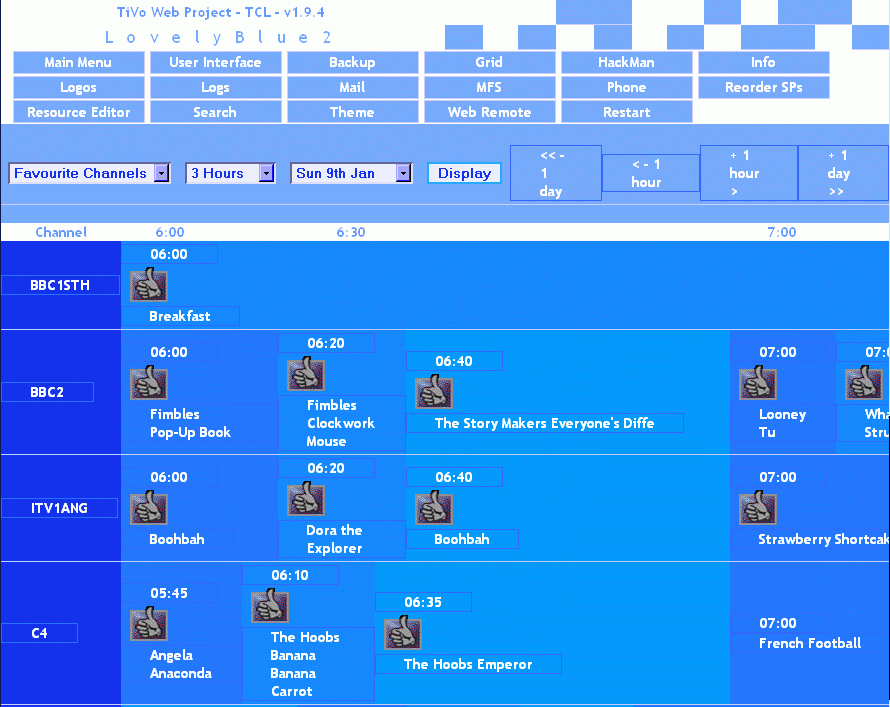
Task: Advance the guide by one day
Action: [843, 173]
